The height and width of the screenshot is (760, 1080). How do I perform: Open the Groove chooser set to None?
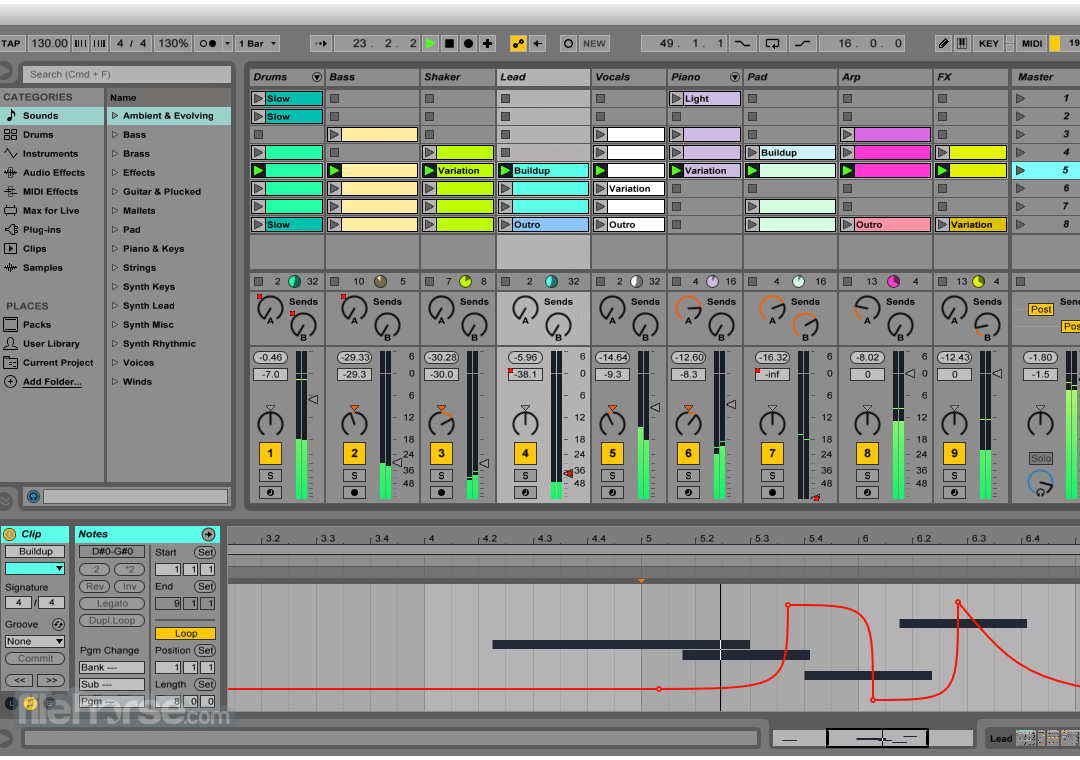pos(35,641)
